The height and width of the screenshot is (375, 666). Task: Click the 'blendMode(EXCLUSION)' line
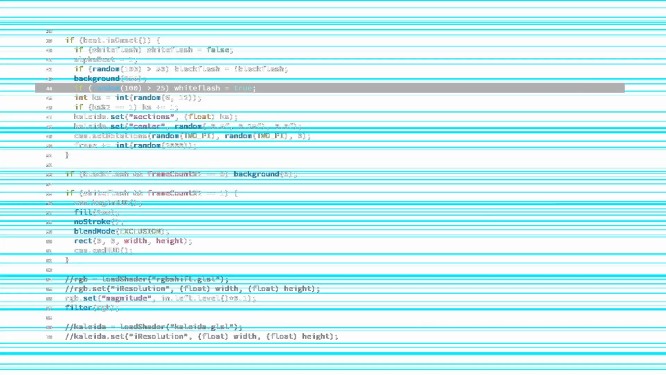click(121, 231)
